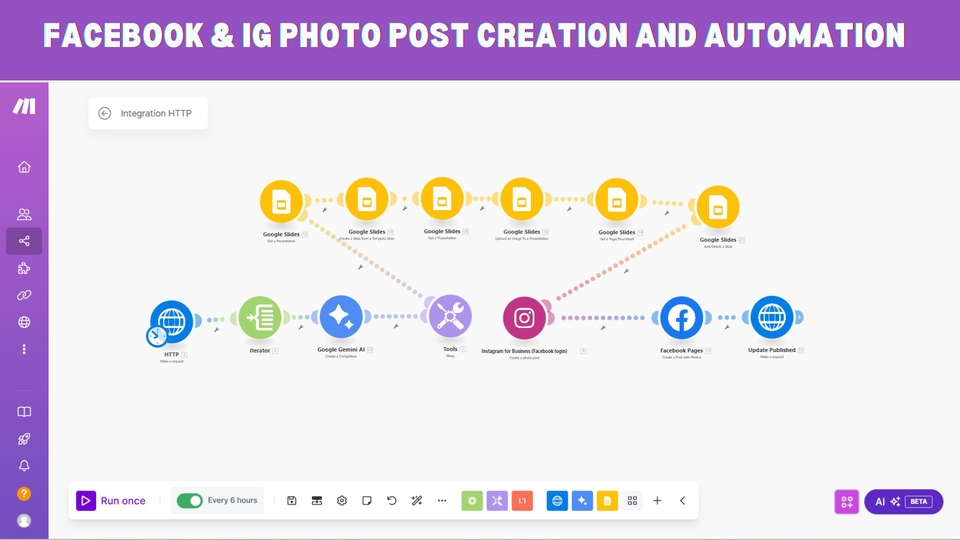
Task: Open the What's new rocket icon
Action: (x=24, y=438)
